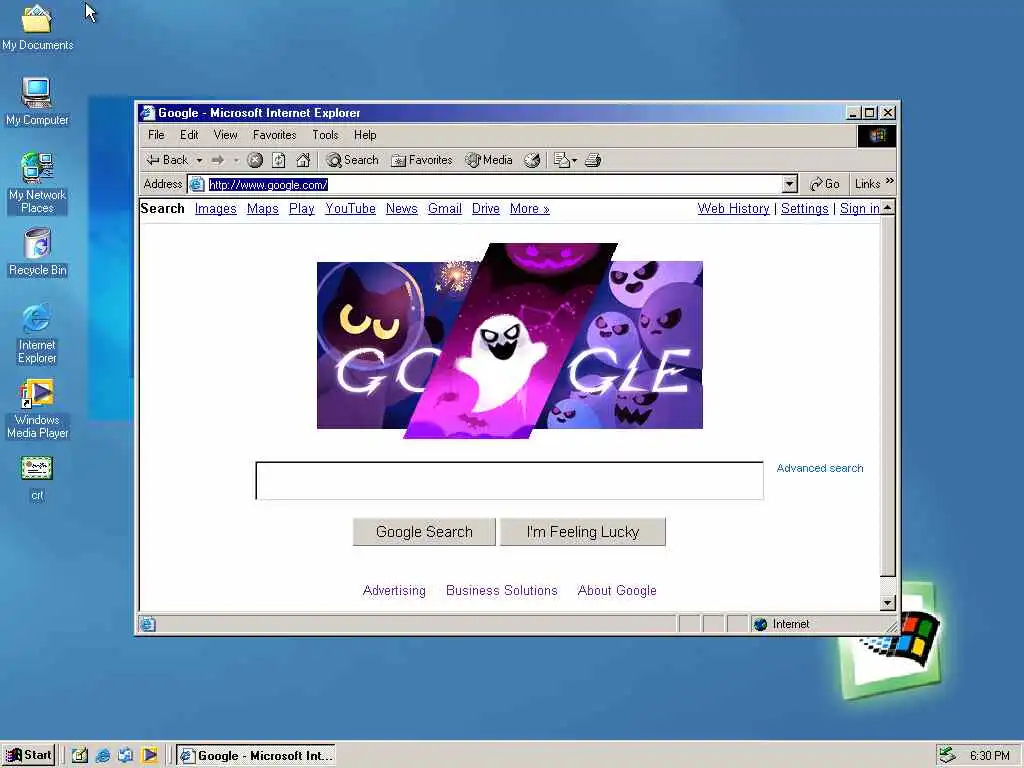Open the YouTube link
The height and width of the screenshot is (768, 1024).
(x=350, y=209)
